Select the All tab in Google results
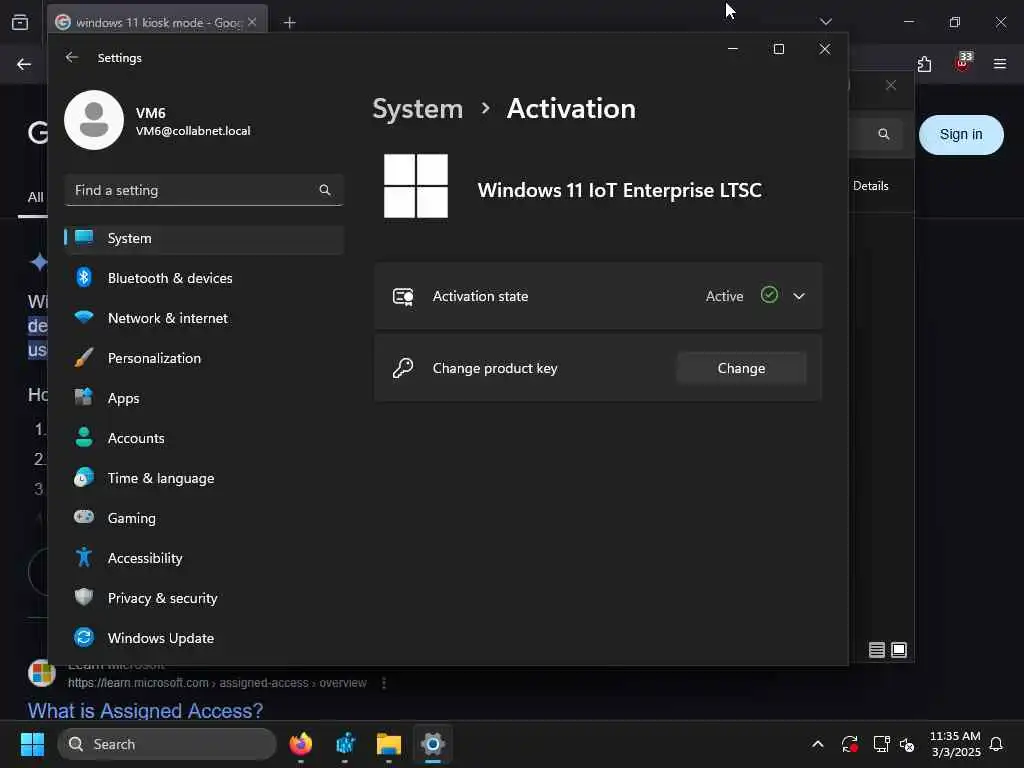 click(x=35, y=197)
